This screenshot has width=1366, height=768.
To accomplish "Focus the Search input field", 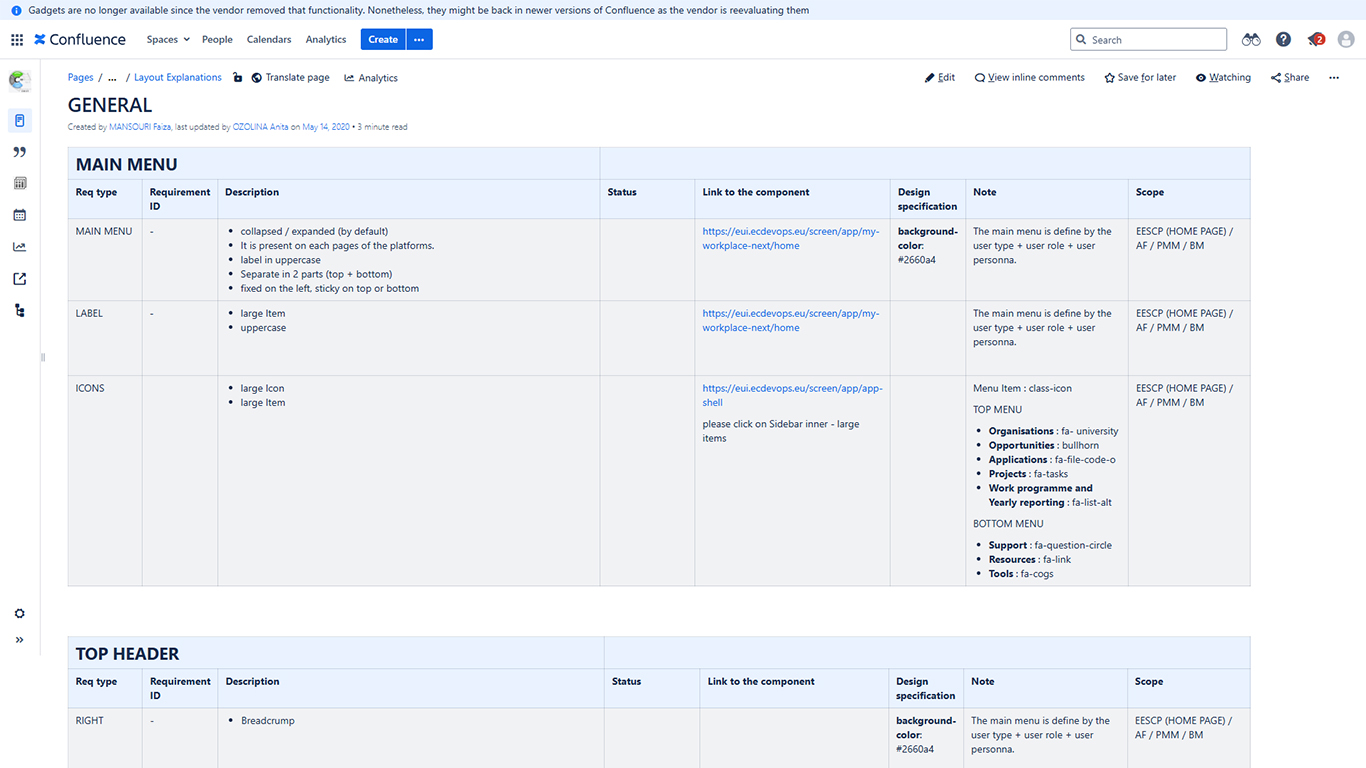I will click(x=1148, y=40).
